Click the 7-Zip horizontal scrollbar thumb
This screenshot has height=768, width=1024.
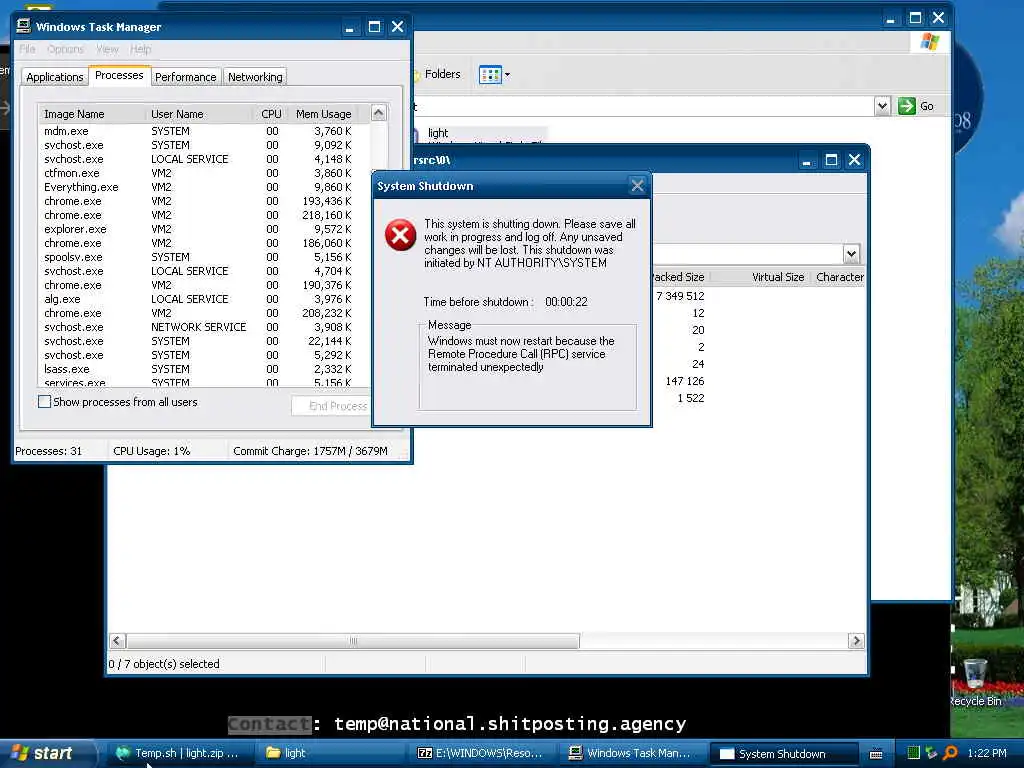[x=353, y=641]
